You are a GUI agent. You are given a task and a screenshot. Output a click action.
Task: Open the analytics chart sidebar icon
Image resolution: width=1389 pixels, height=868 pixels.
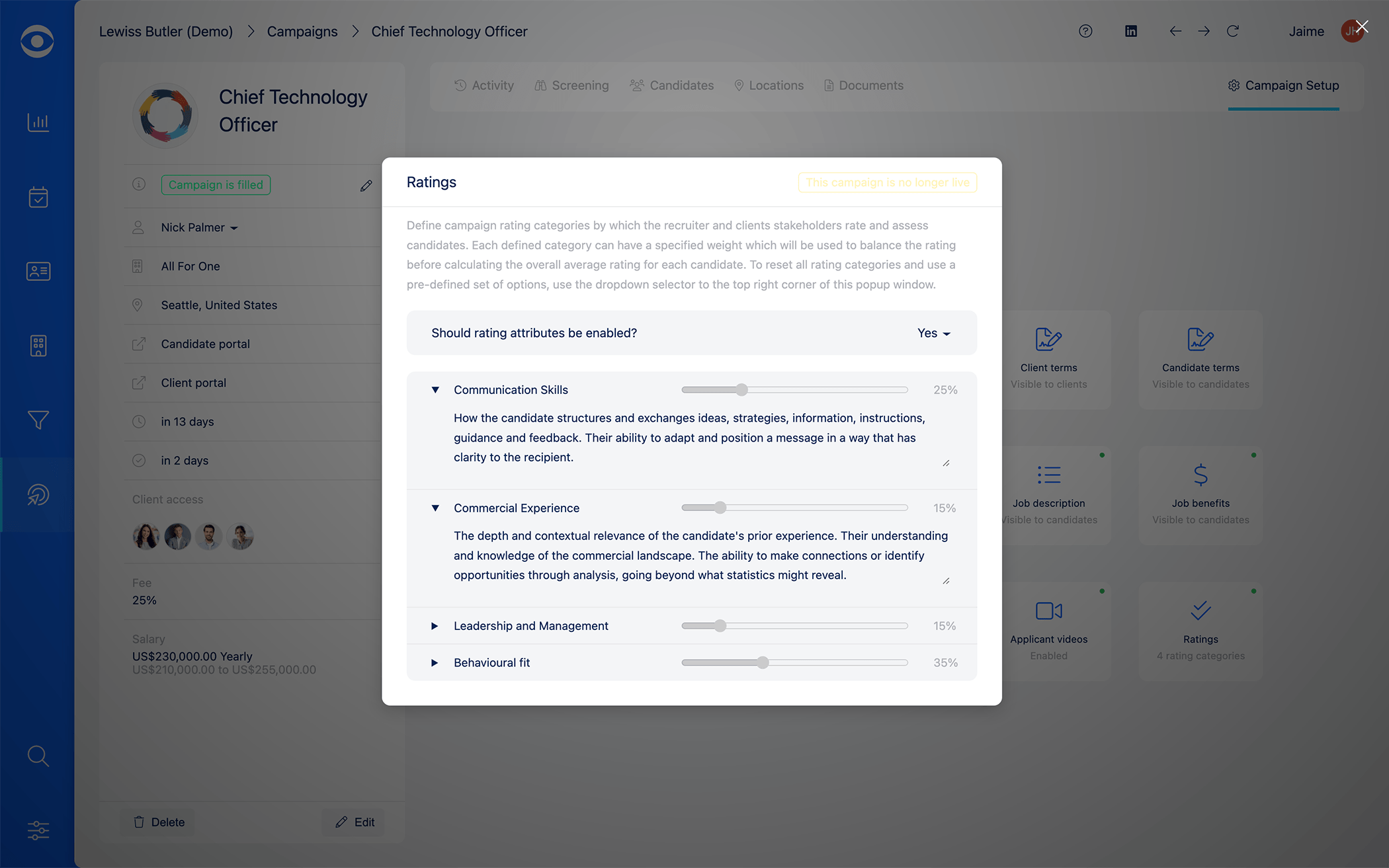38,122
